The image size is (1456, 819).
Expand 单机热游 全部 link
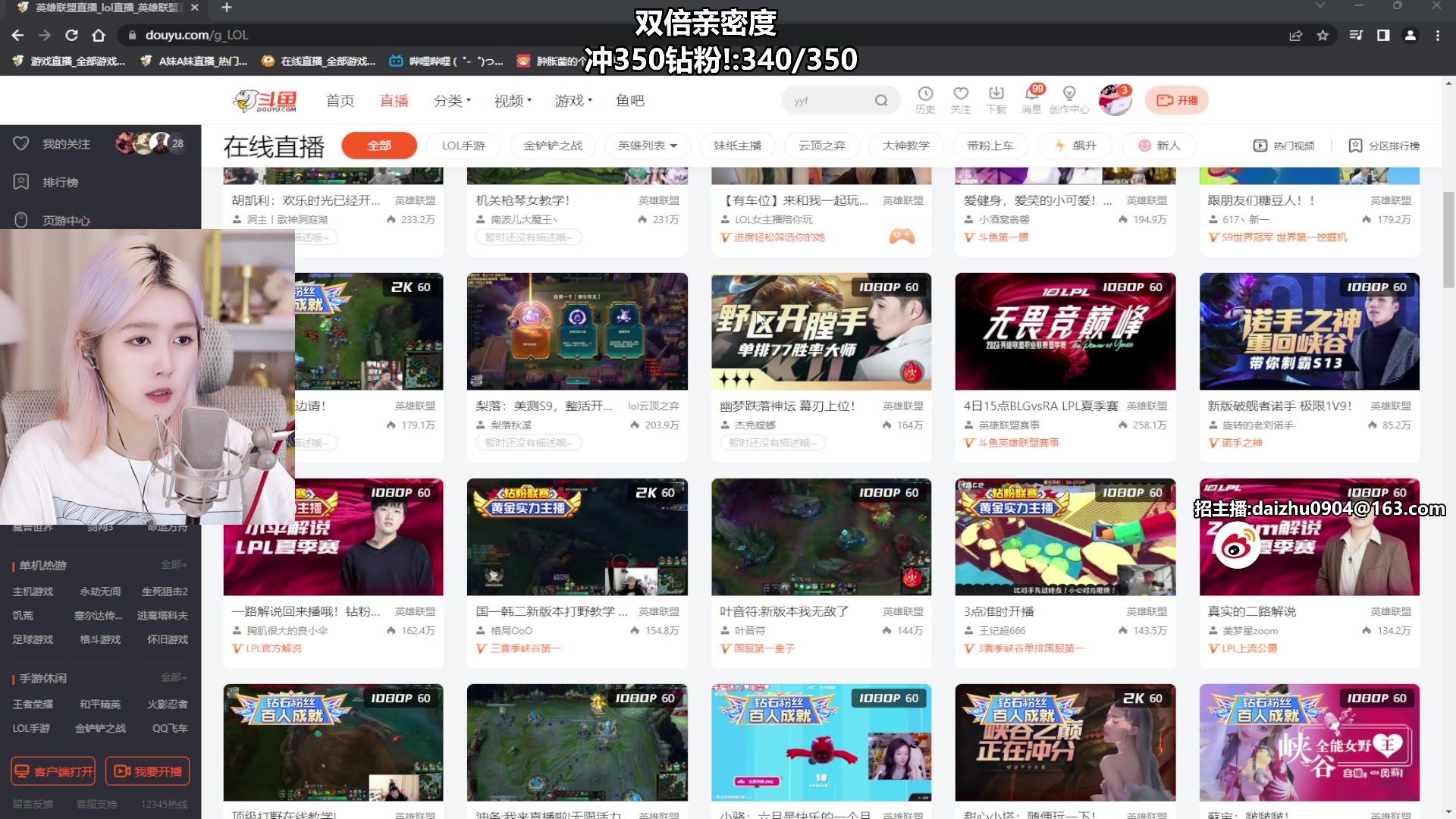(x=174, y=565)
